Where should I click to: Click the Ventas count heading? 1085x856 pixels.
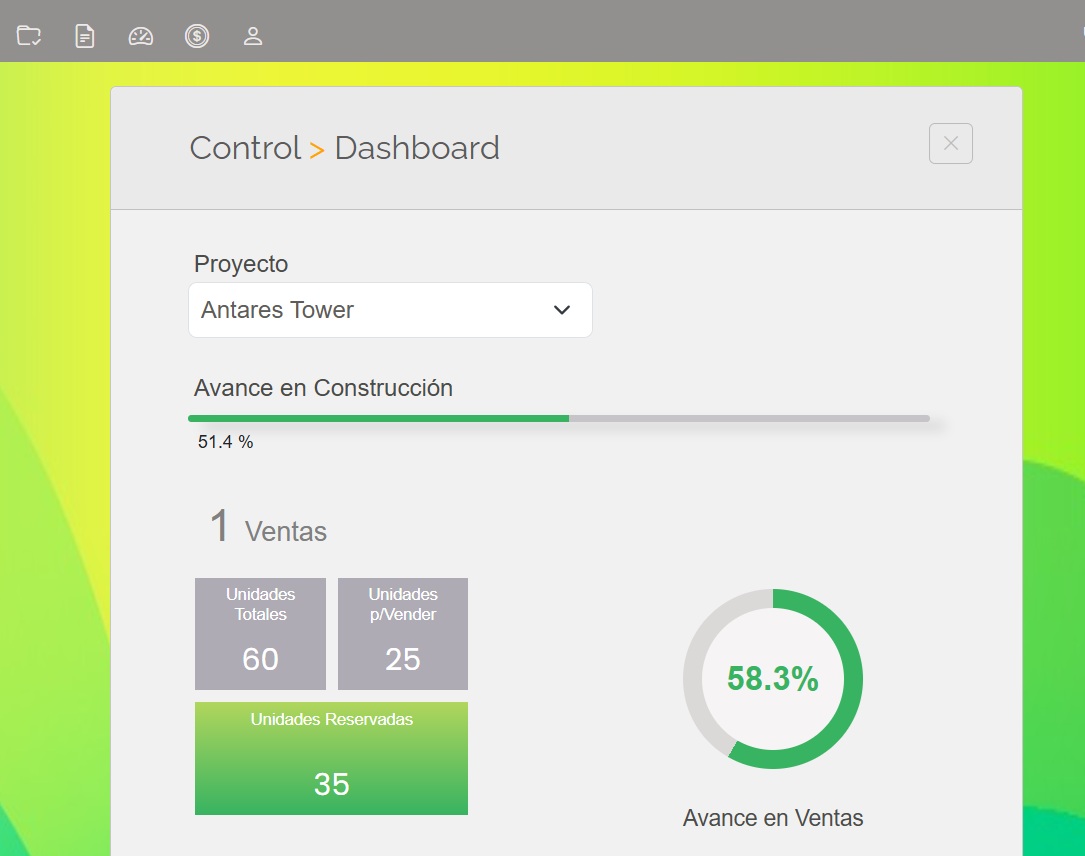pyautogui.click(x=268, y=528)
